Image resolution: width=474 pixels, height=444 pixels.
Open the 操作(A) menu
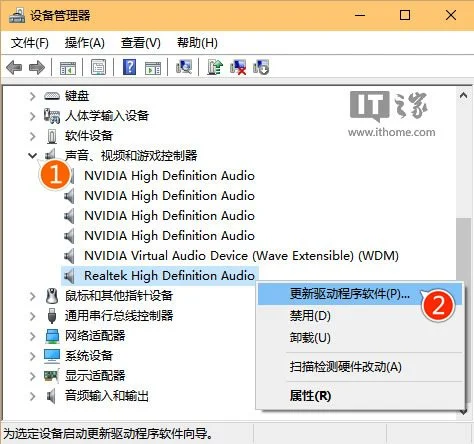point(85,43)
